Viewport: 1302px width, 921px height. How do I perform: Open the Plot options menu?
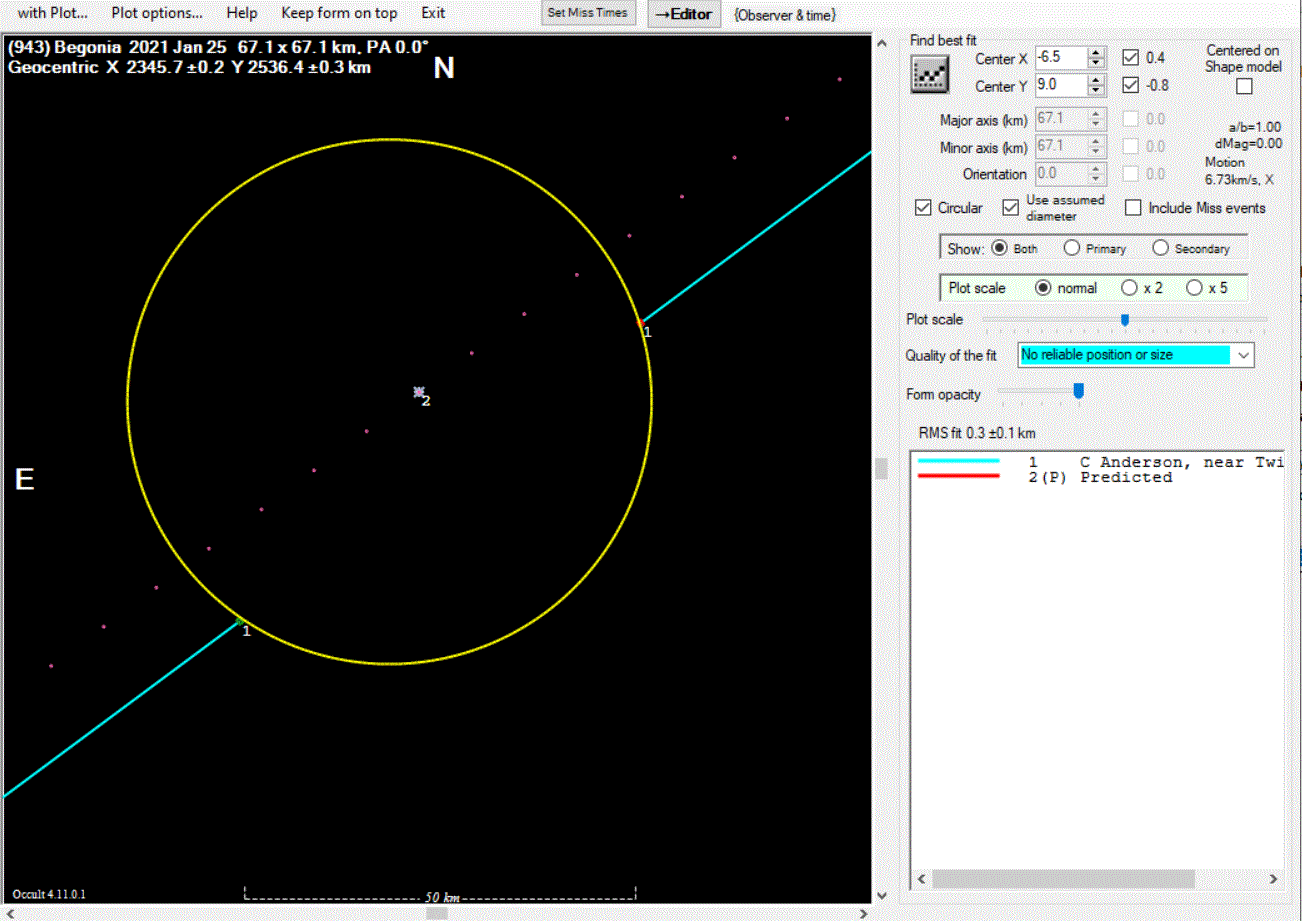pos(156,13)
